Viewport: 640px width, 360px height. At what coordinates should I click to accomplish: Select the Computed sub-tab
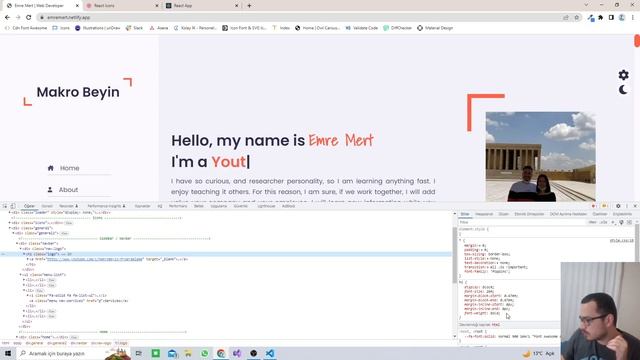click(484, 214)
